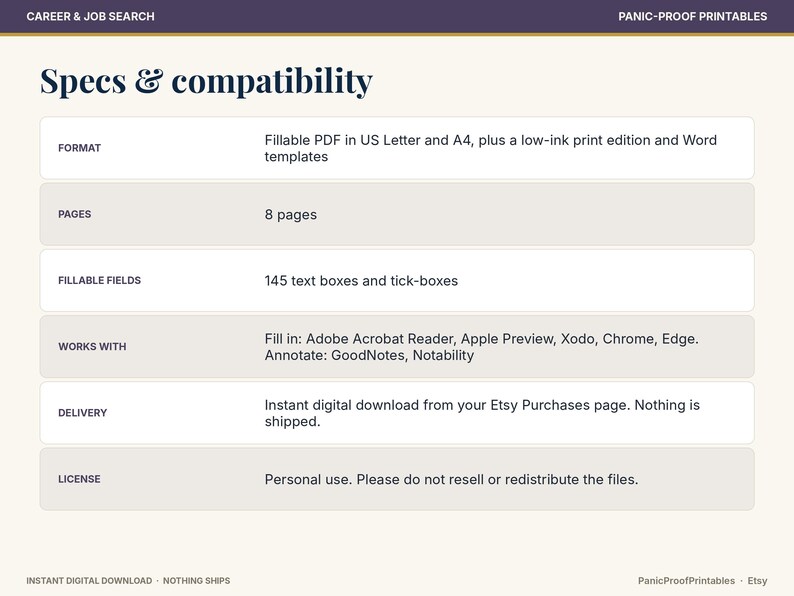Select the WORKS WITH row label
This screenshot has height=596, width=794.
click(92, 347)
